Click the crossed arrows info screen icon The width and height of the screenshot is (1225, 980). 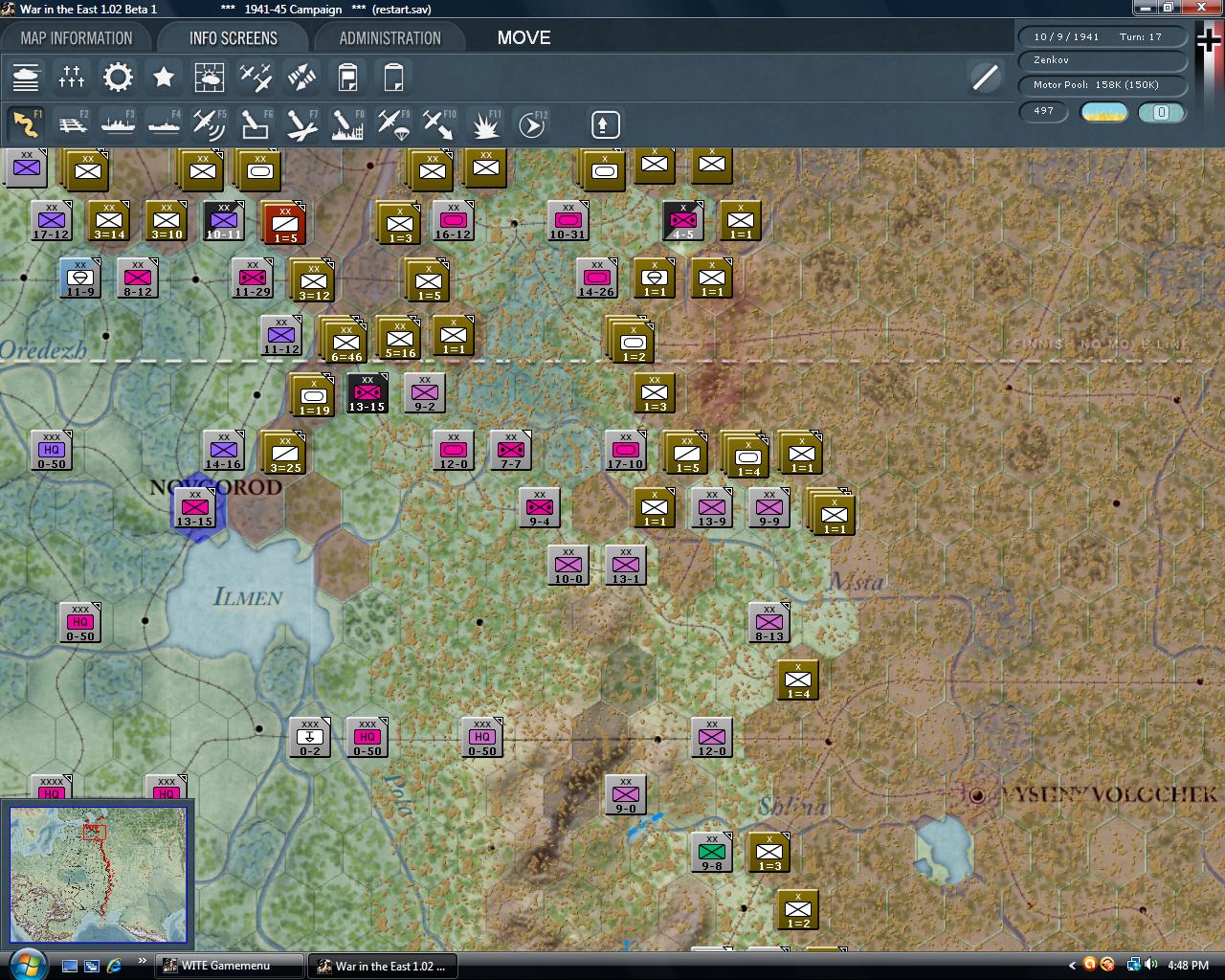pos(301,78)
